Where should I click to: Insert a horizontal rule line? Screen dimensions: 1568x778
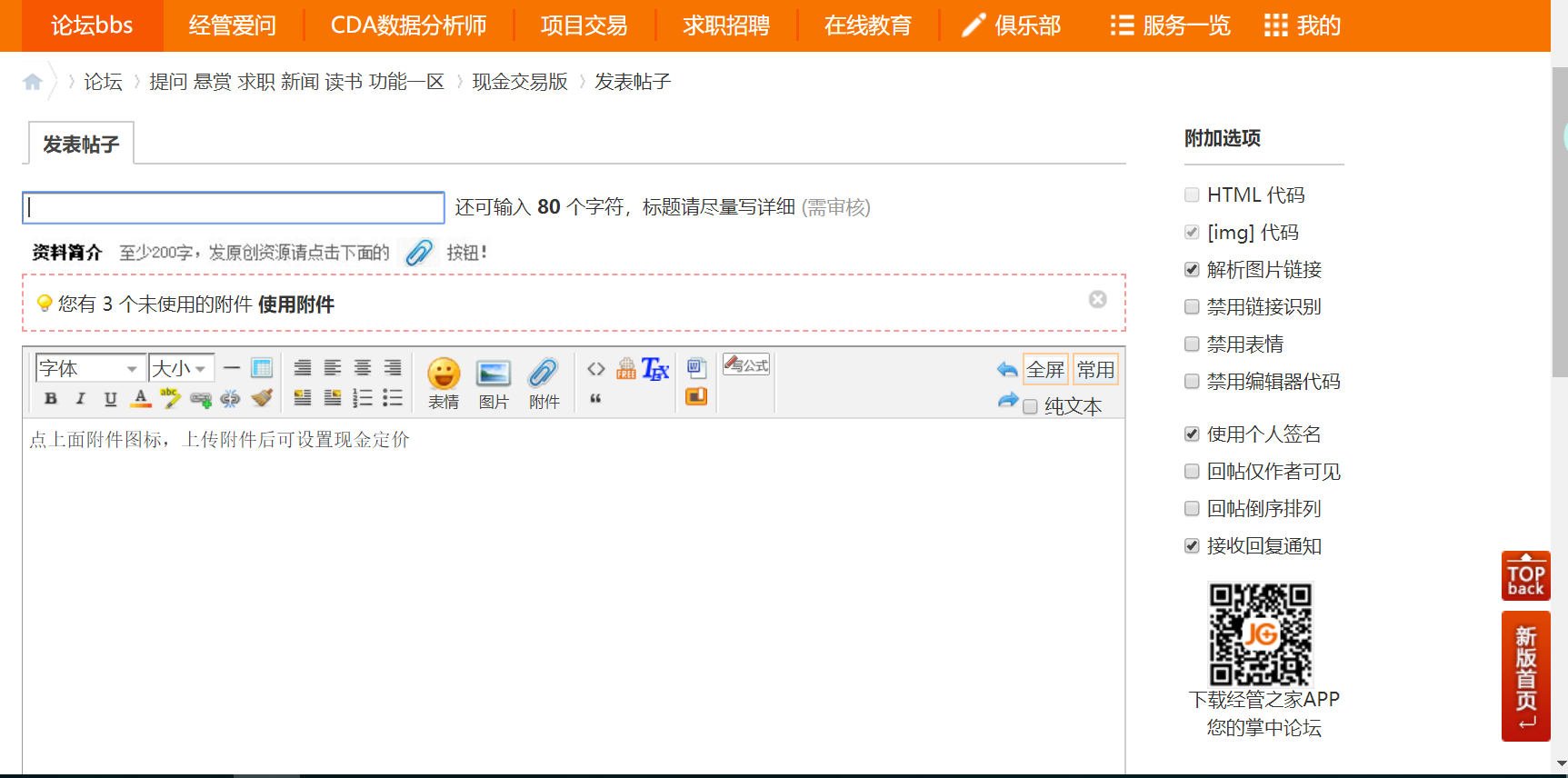pos(232,368)
